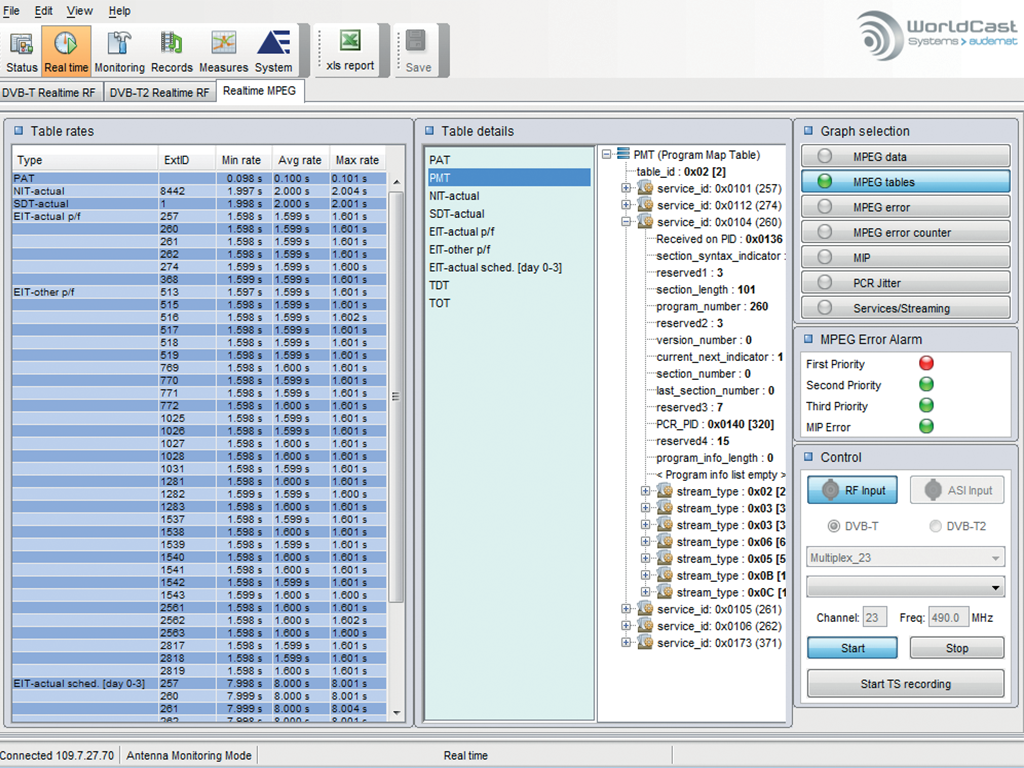The width and height of the screenshot is (1024, 768).
Task: Open the Records icon
Action: 171,50
